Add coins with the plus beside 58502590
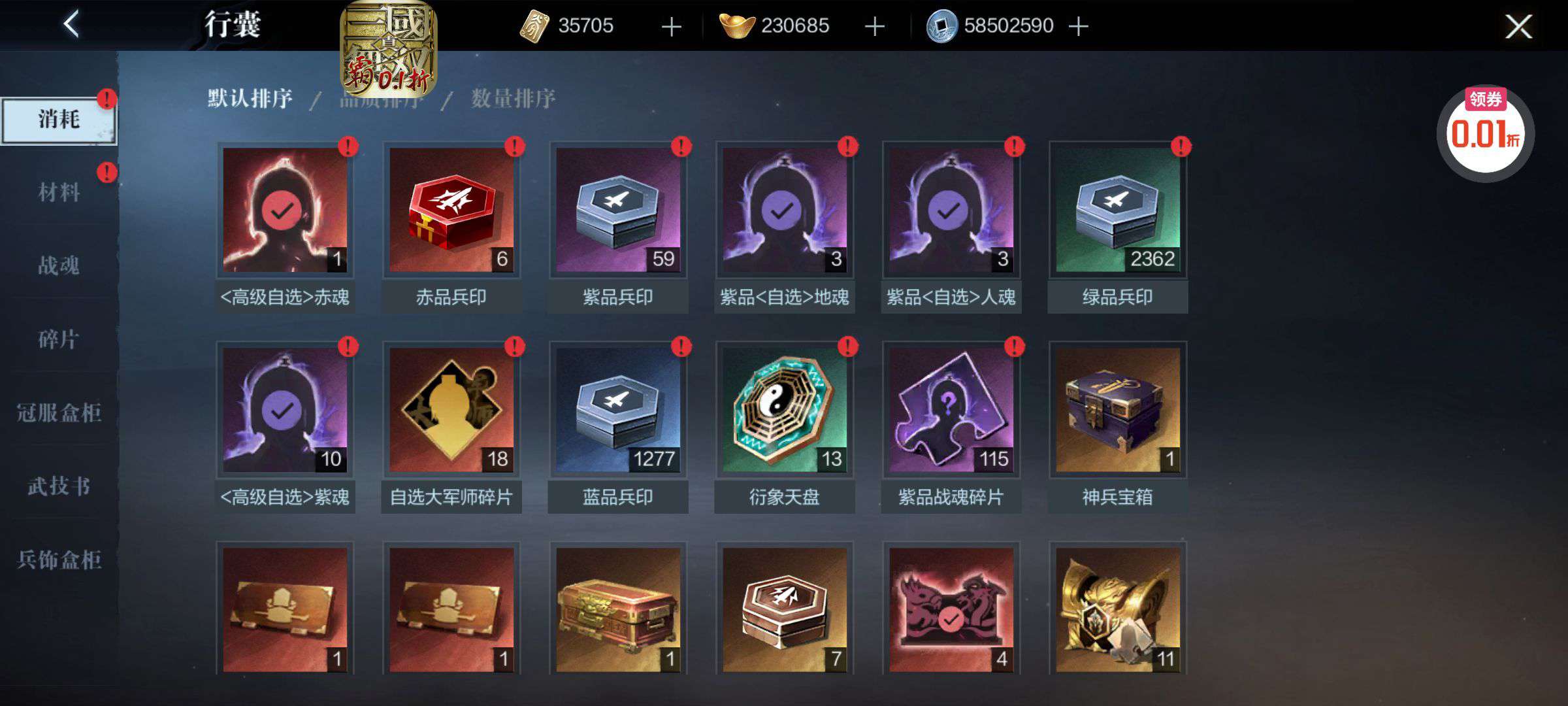Viewport: 1568px width, 706px height. click(1078, 27)
